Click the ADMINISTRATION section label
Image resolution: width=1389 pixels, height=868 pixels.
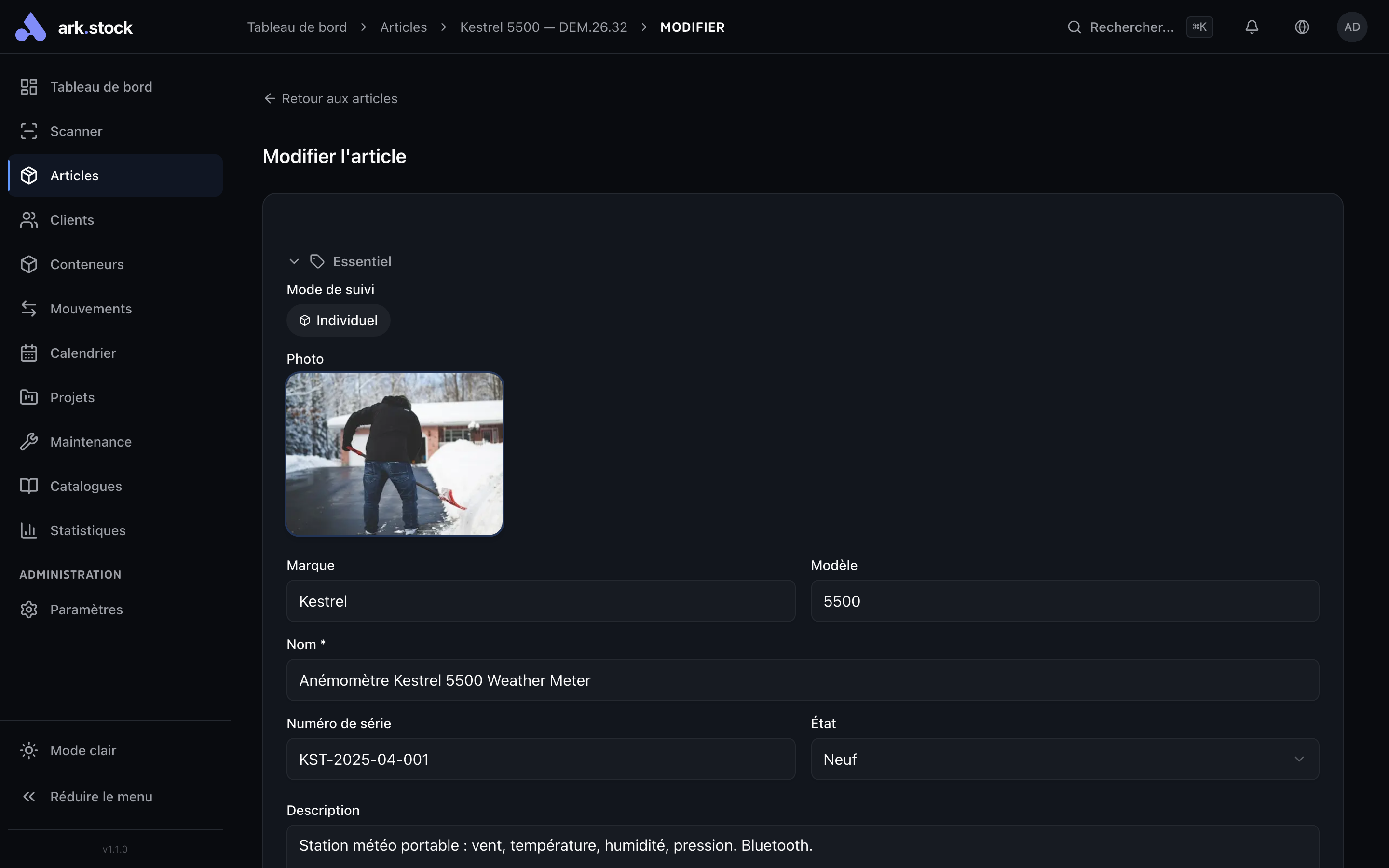[x=70, y=575]
